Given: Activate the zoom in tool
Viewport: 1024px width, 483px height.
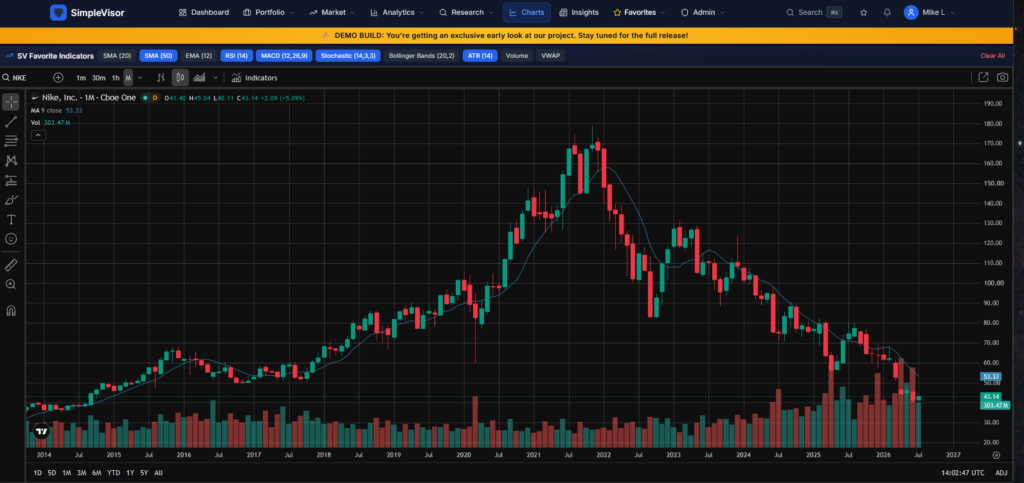Looking at the screenshot, I should (x=11, y=284).
